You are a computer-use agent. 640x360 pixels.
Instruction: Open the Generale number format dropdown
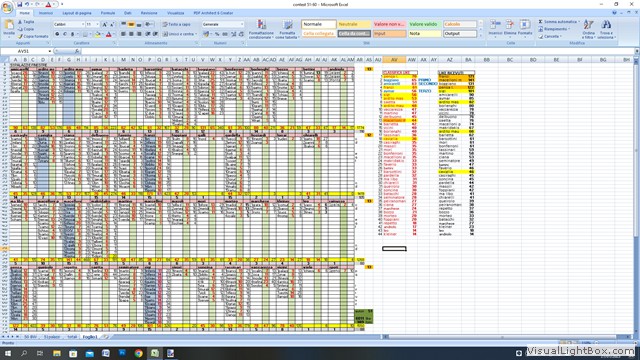(x=223, y=24)
